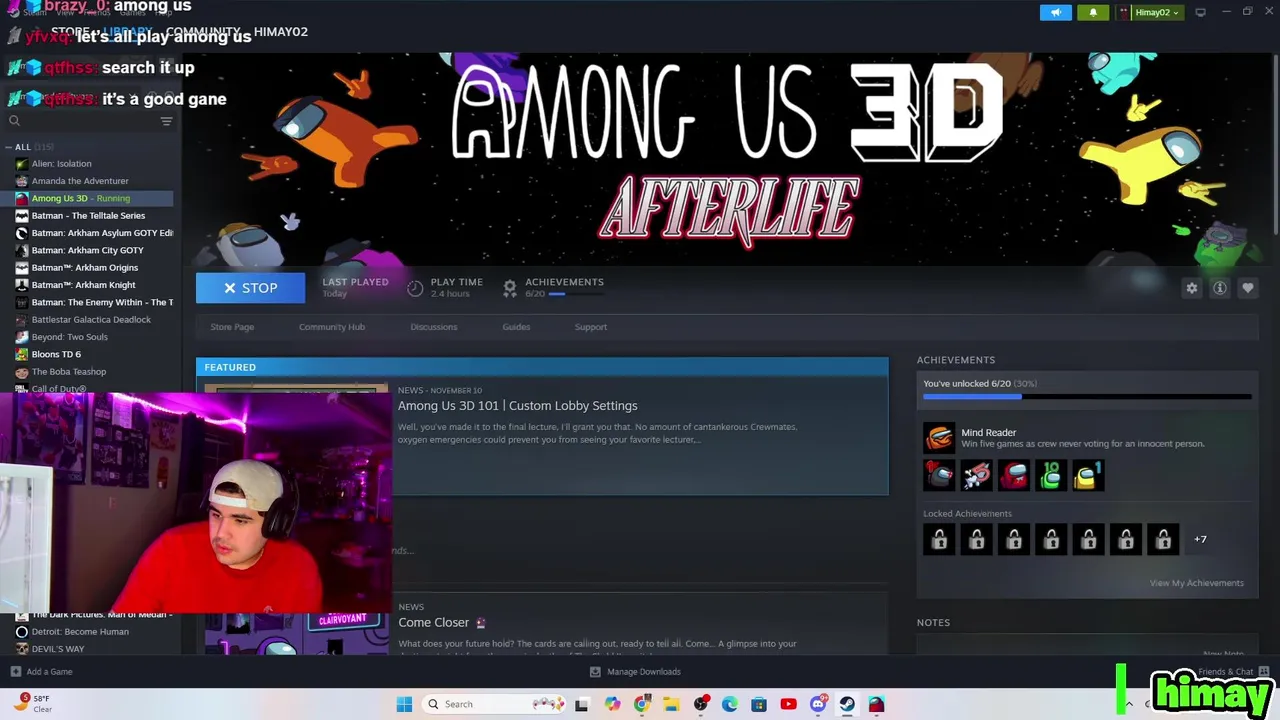
Task: Show hidden system tray icons chevron
Action: click(x=1130, y=704)
